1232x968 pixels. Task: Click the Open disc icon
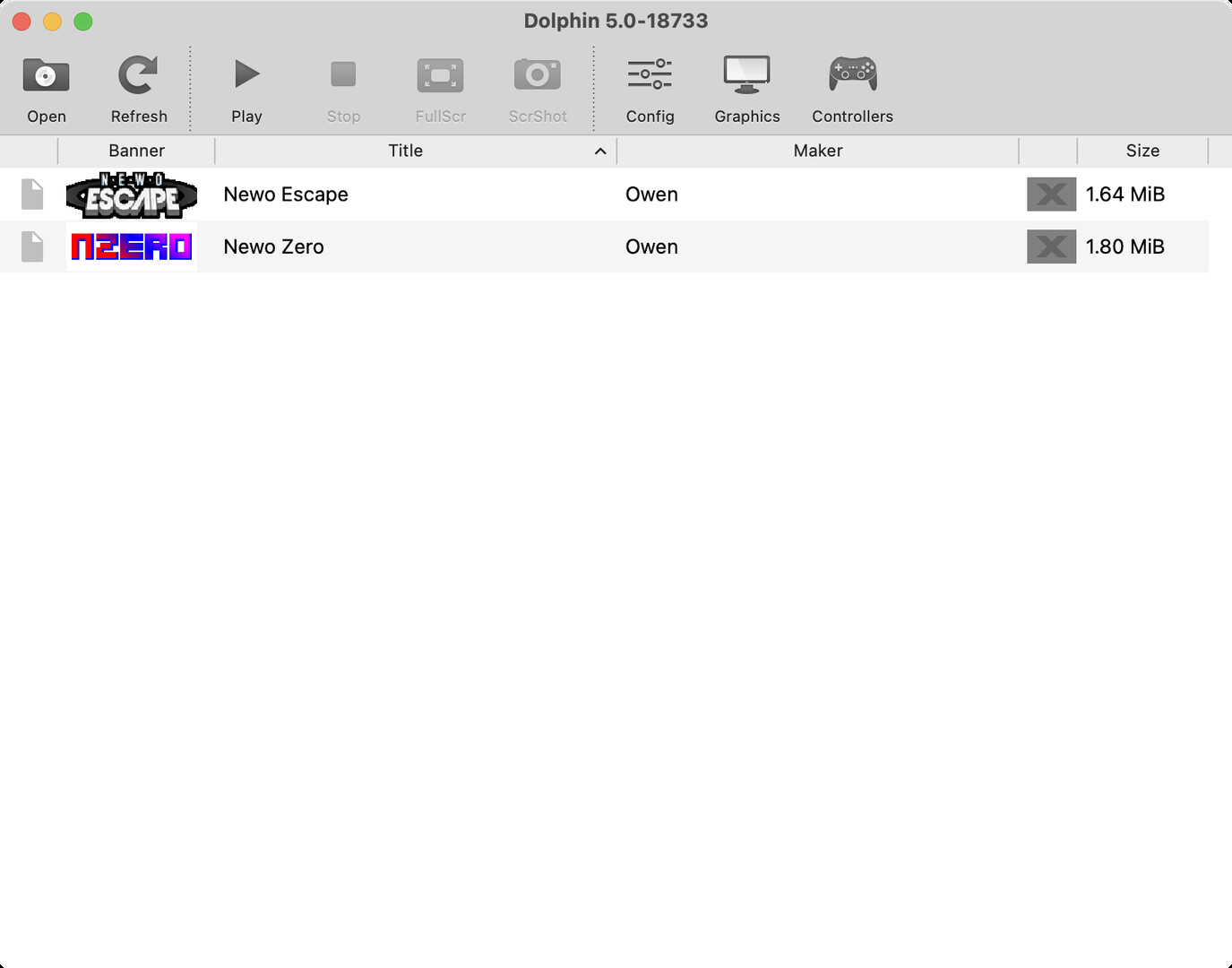pyautogui.click(x=46, y=76)
